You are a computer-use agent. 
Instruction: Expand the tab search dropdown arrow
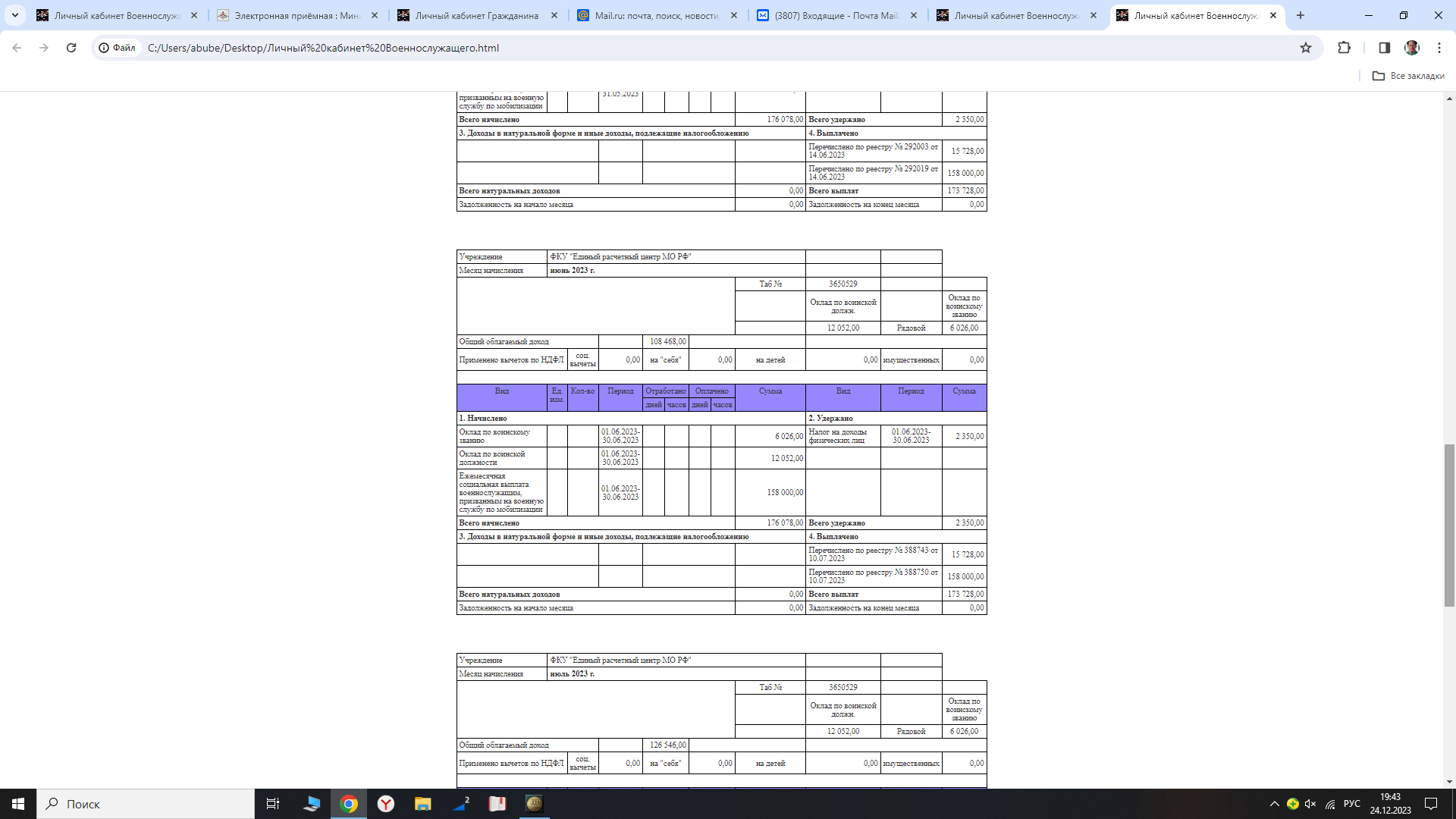[x=15, y=15]
